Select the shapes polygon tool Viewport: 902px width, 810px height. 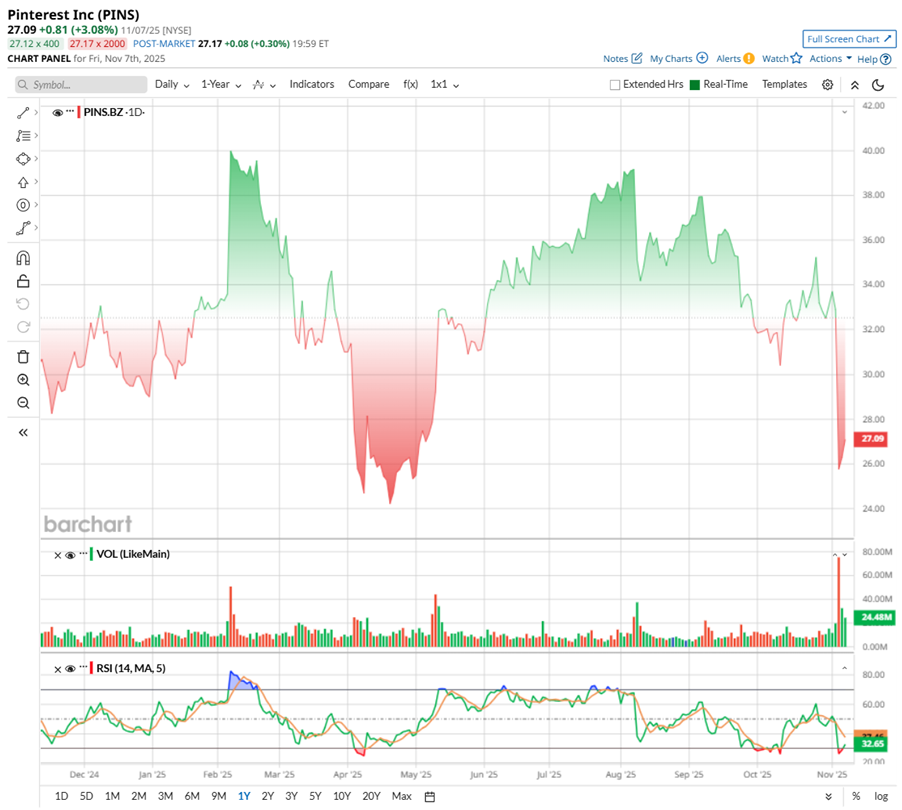(23, 159)
